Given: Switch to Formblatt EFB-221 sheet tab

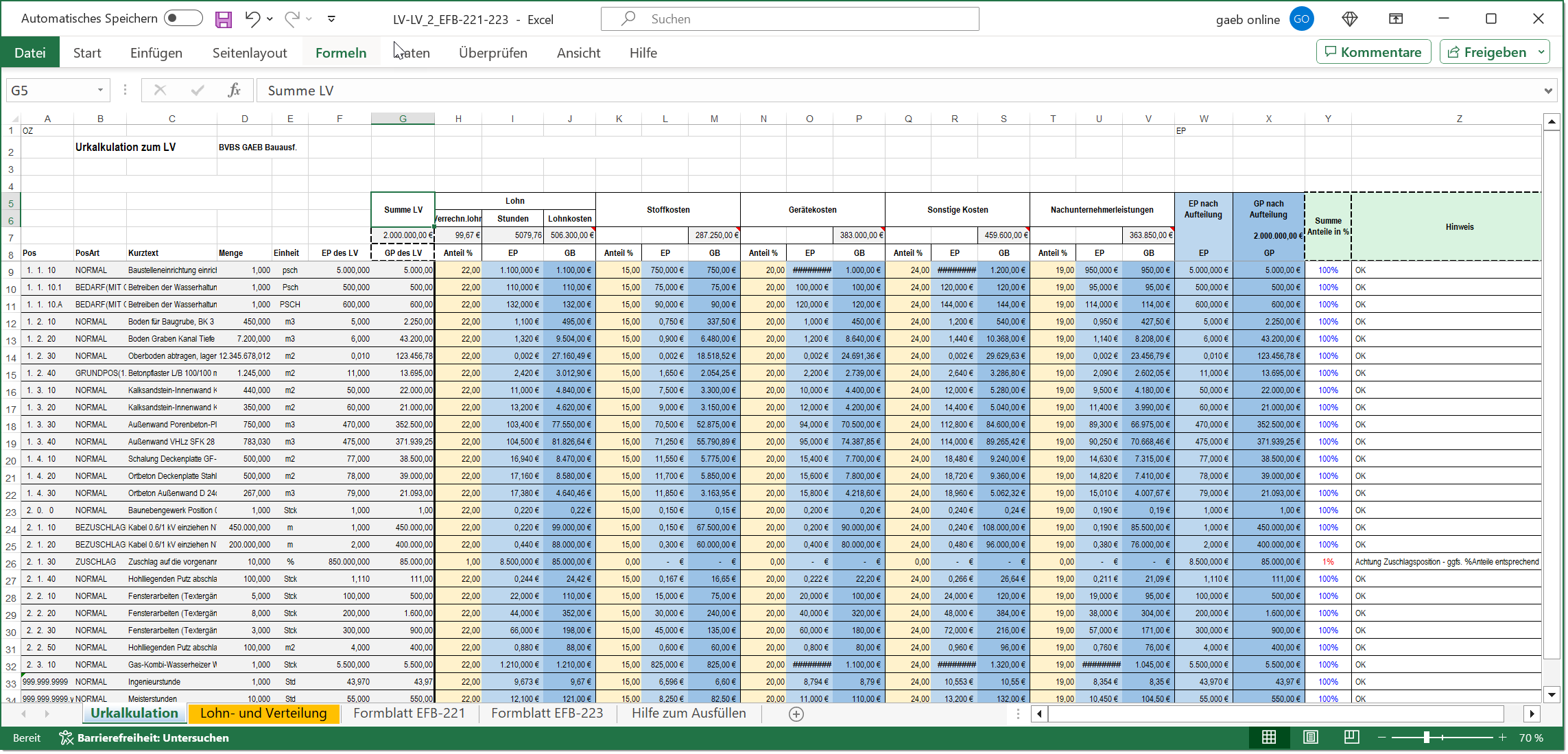Looking at the screenshot, I should click(x=409, y=714).
